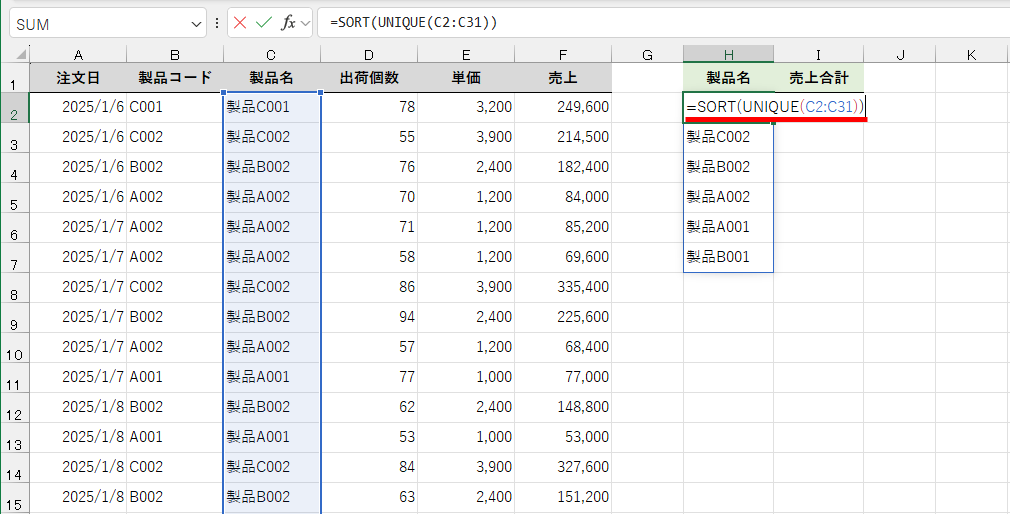Screen dimensions: 1010x514
Task: Click spilled cell 製品B002 in column H
Action: [729, 167]
